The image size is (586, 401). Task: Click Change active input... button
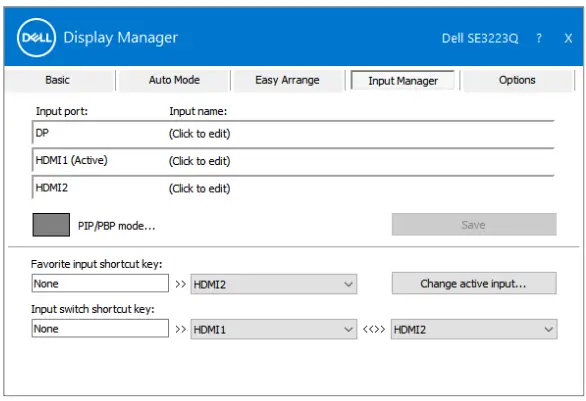pyautogui.click(x=474, y=284)
